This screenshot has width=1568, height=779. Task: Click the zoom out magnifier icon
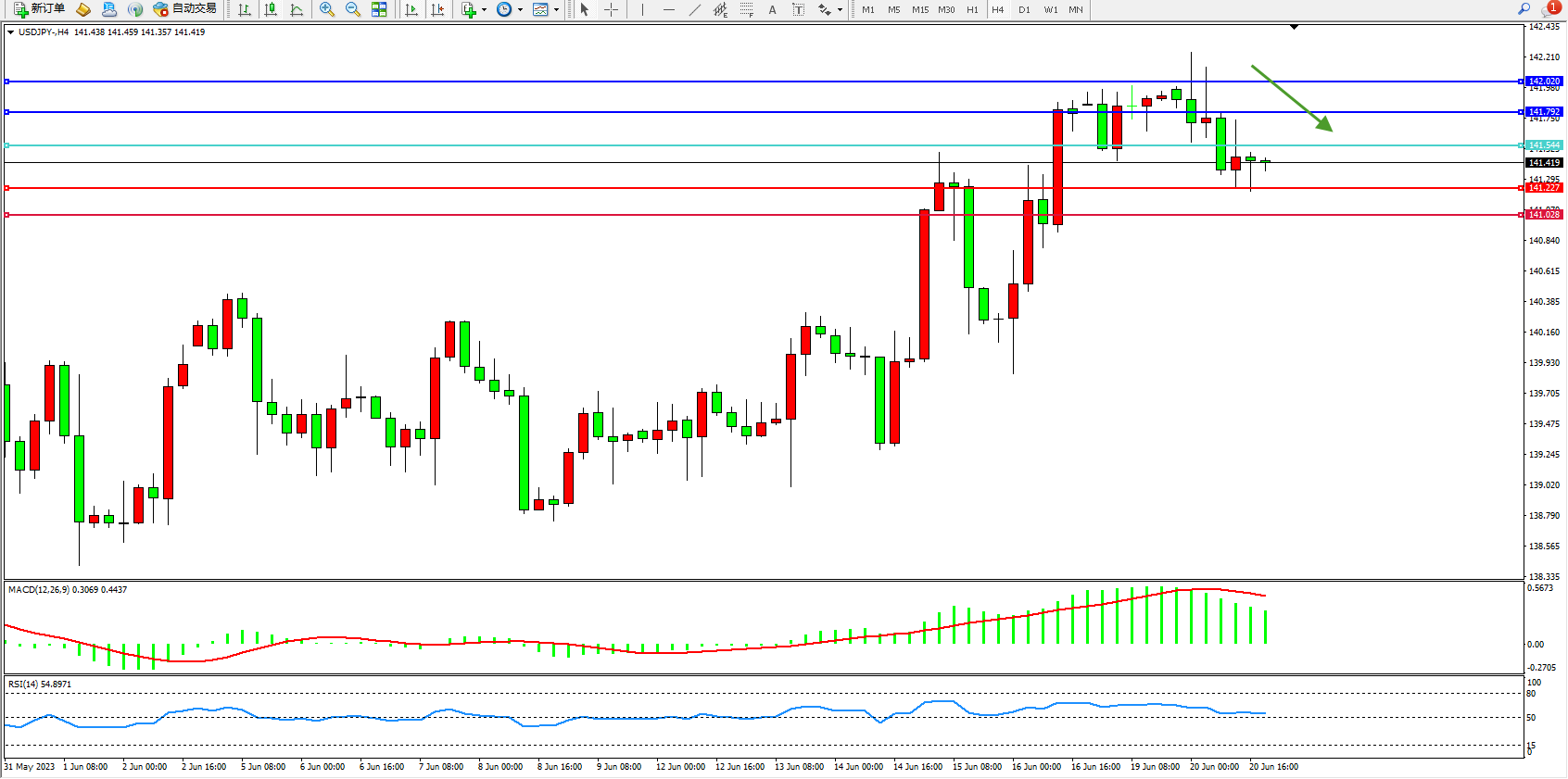(x=352, y=9)
